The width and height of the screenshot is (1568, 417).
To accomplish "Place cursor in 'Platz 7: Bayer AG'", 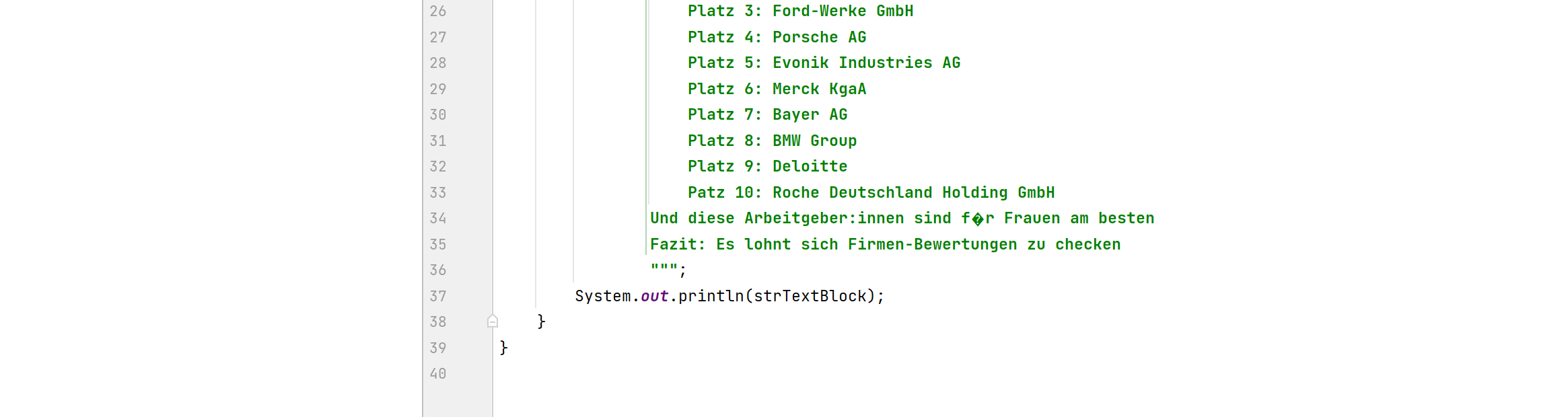I will (767, 115).
